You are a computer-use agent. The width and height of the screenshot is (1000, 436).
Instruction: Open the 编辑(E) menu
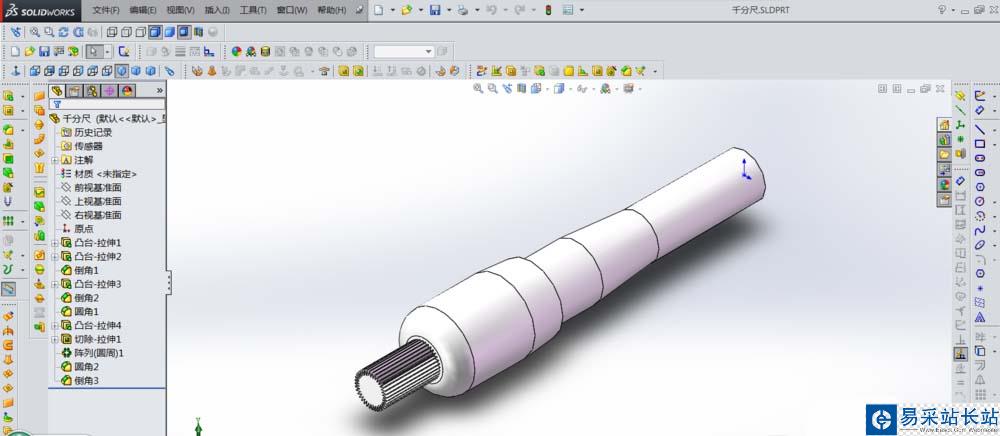[x=143, y=10]
